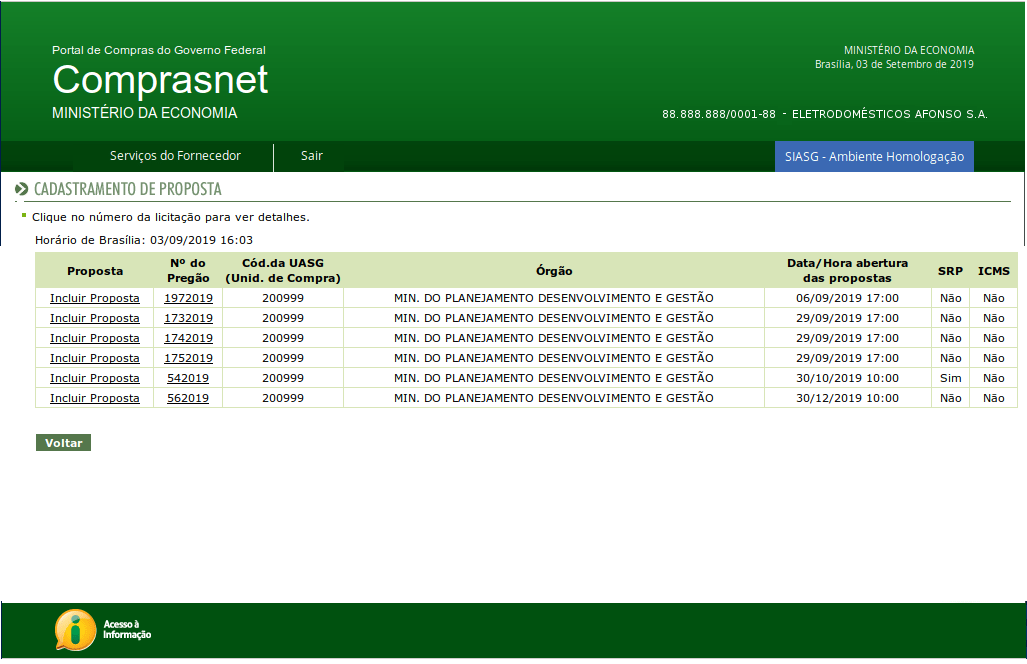The height and width of the screenshot is (664, 1027).
Task: Open details of pregão number 1742019
Action: tap(188, 338)
